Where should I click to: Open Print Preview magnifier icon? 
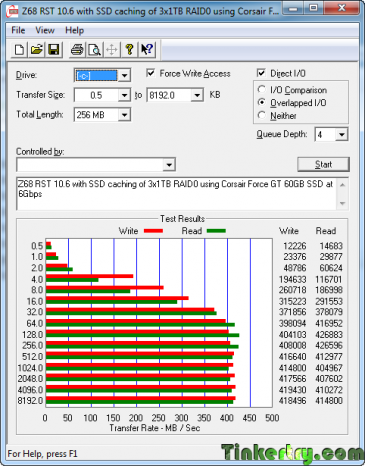(x=95, y=50)
